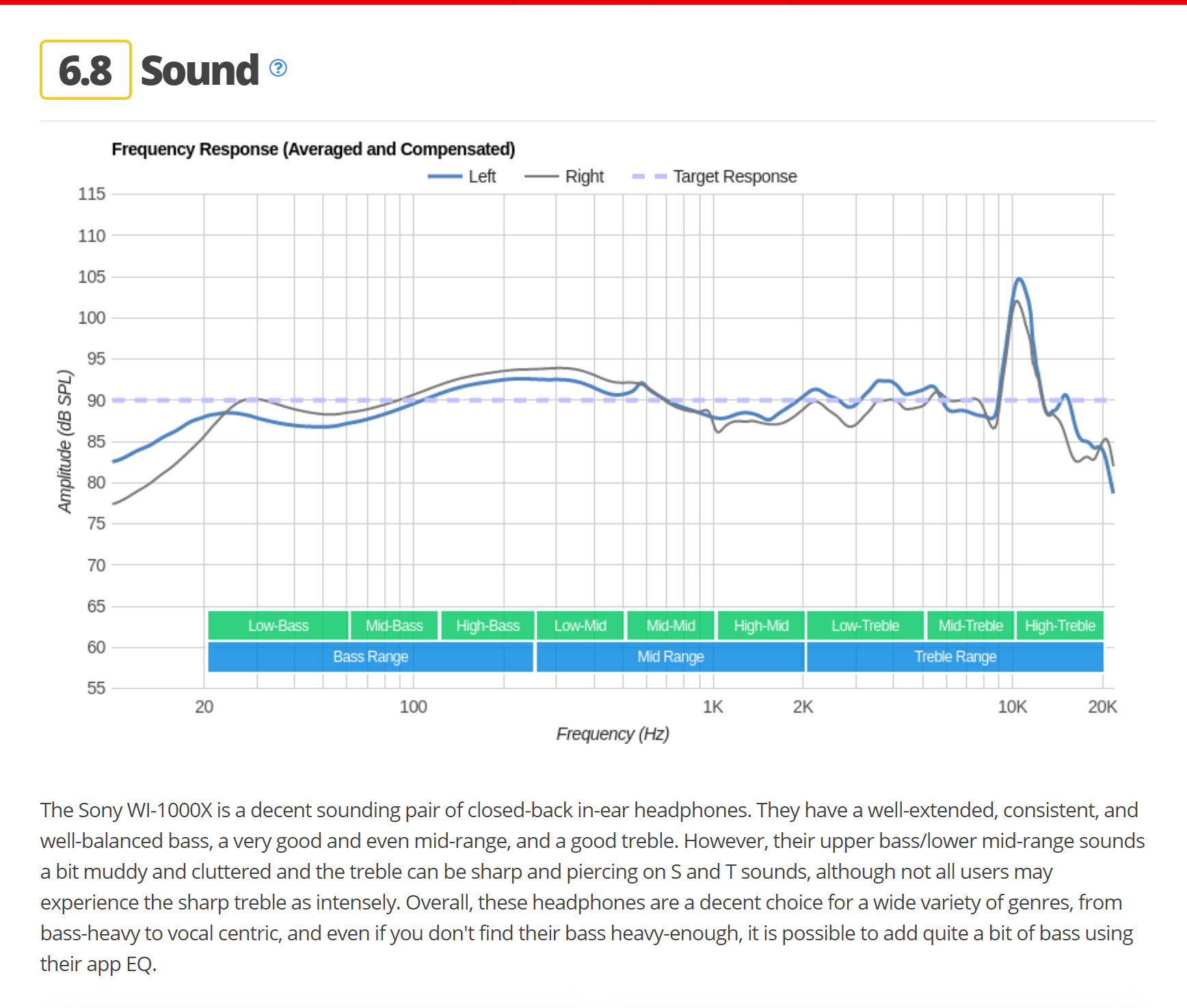Screen dimensions: 1187x1008
Task: Select the 115 y-axis value
Action: [92, 194]
